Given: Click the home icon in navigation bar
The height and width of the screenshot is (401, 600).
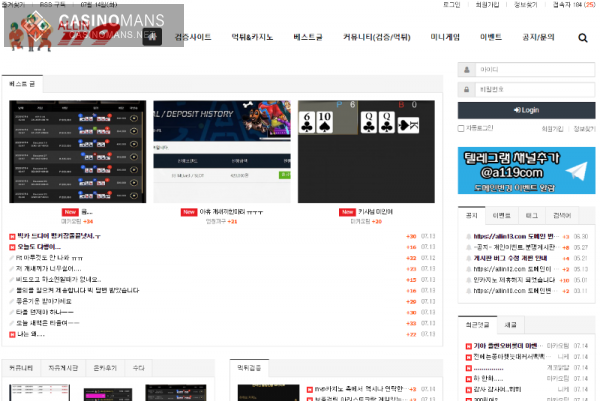Looking at the screenshot, I should [x=151, y=38].
